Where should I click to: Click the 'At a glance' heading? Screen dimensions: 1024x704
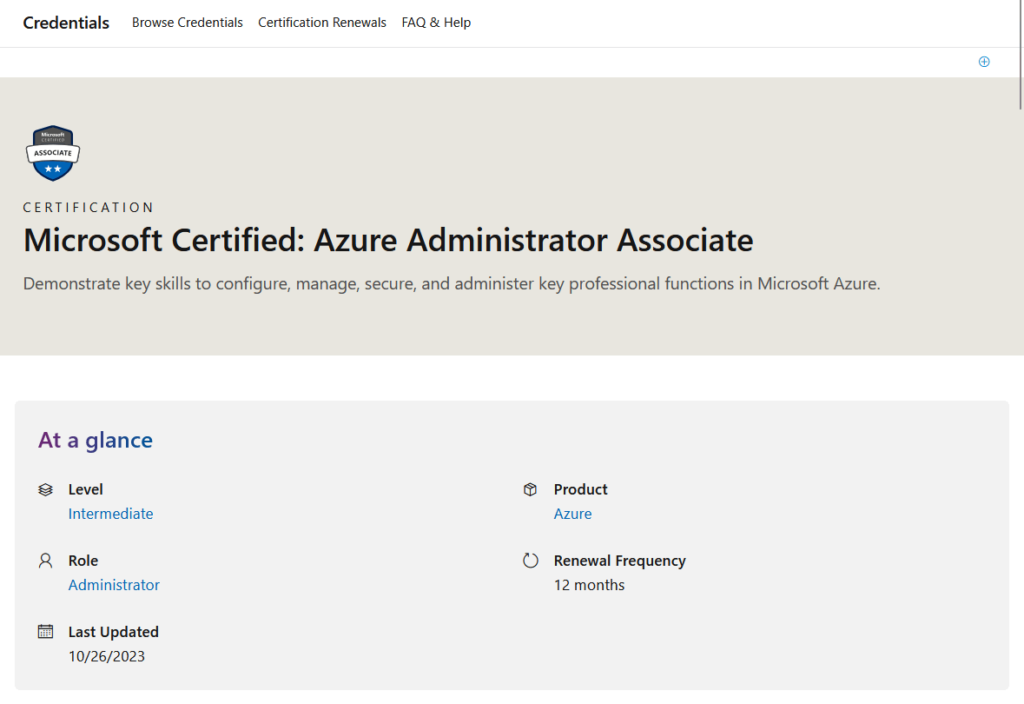pyautogui.click(x=95, y=440)
